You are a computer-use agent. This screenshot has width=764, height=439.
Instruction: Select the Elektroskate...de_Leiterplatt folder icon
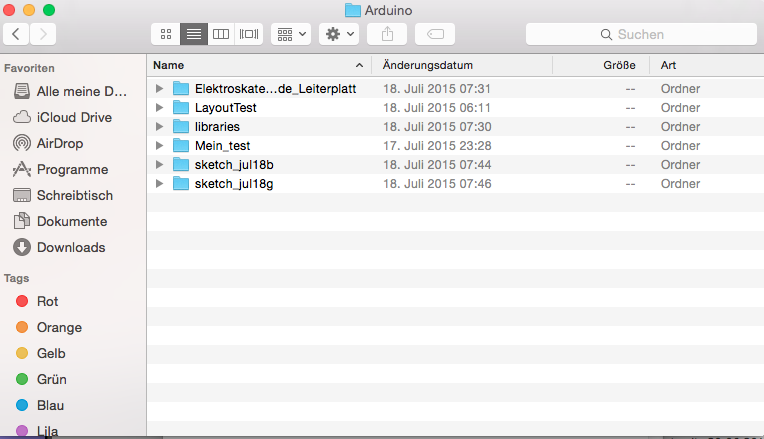point(181,88)
